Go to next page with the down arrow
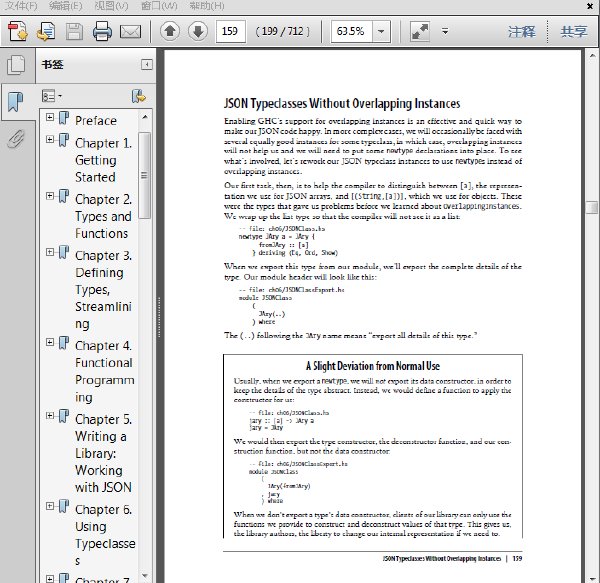This screenshot has height=583, width=600. (x=198, y=31)
